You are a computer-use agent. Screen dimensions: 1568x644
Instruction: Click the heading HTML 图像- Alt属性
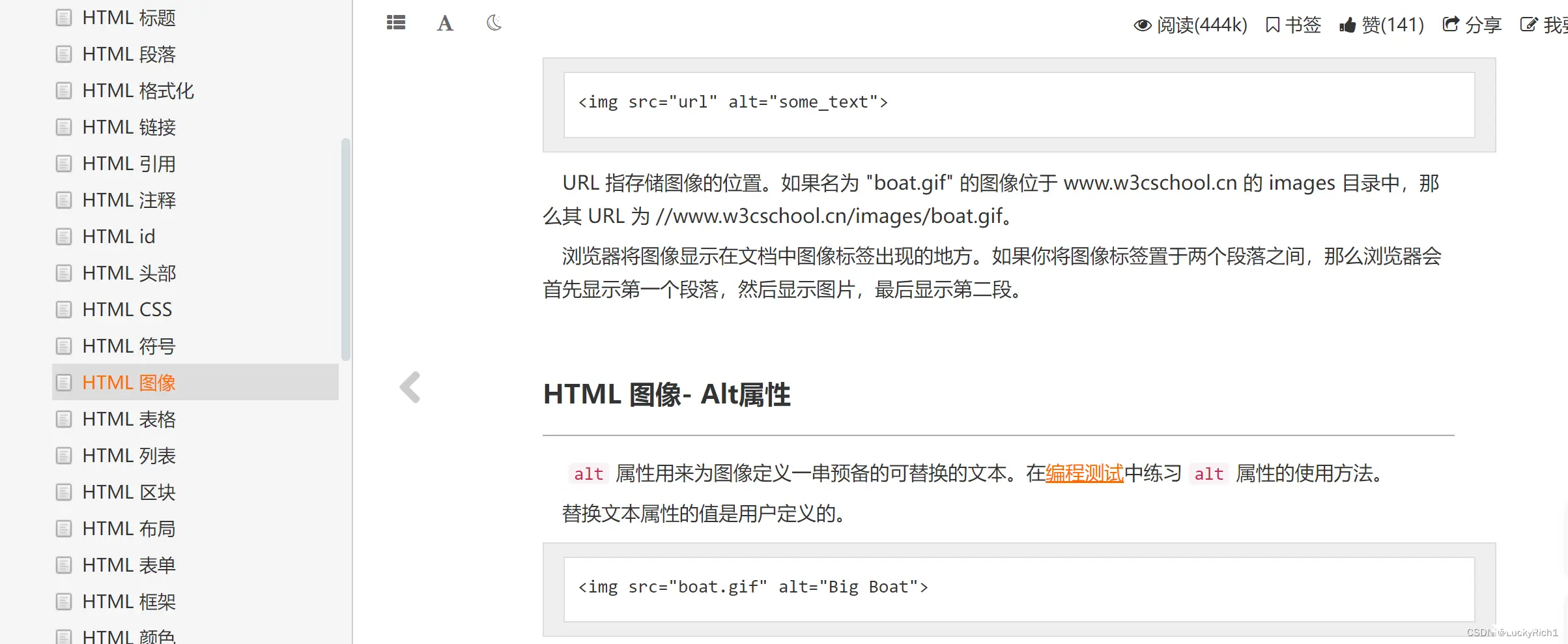(667, 394)
